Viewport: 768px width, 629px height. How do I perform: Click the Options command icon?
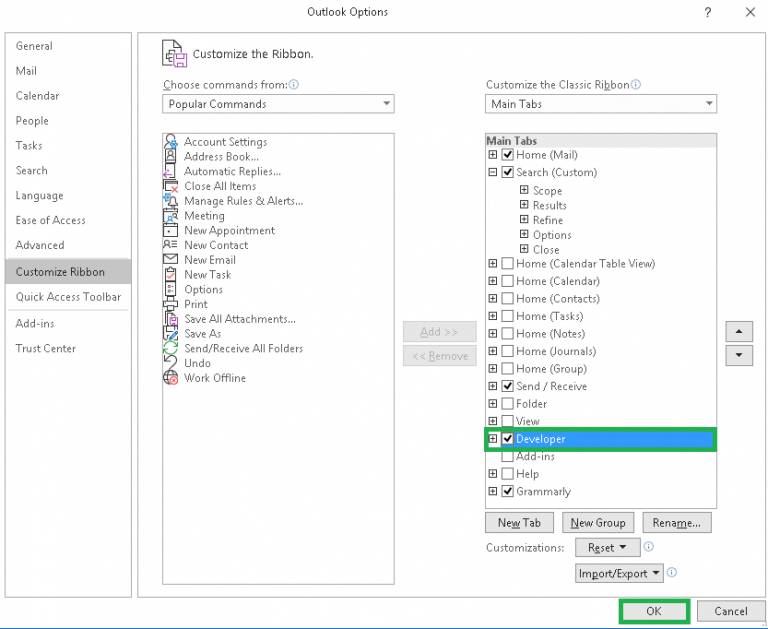pyautogui.click(x=170, y=289)
